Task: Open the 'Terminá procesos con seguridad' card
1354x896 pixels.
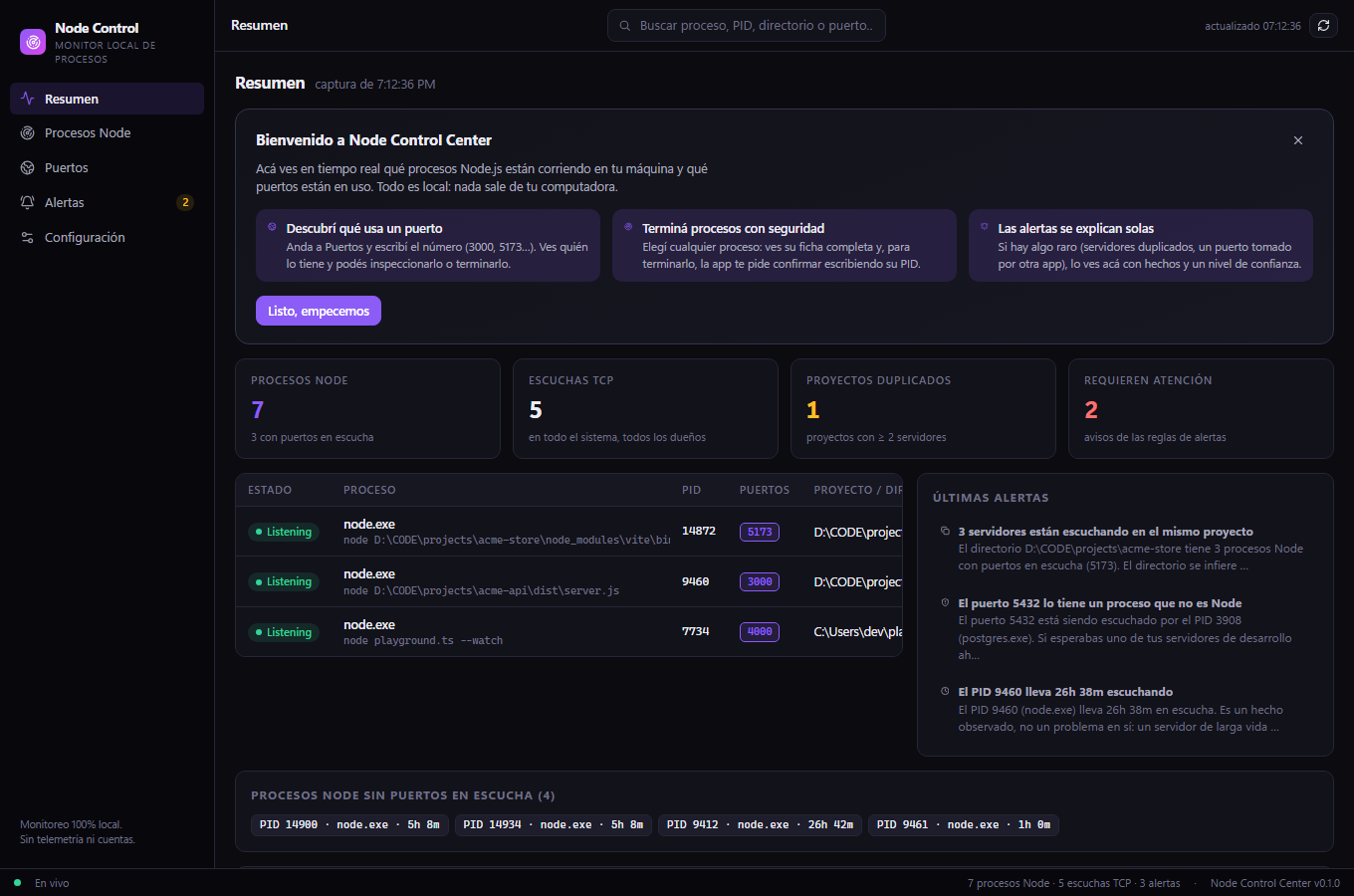Action: tap(785, 245)
